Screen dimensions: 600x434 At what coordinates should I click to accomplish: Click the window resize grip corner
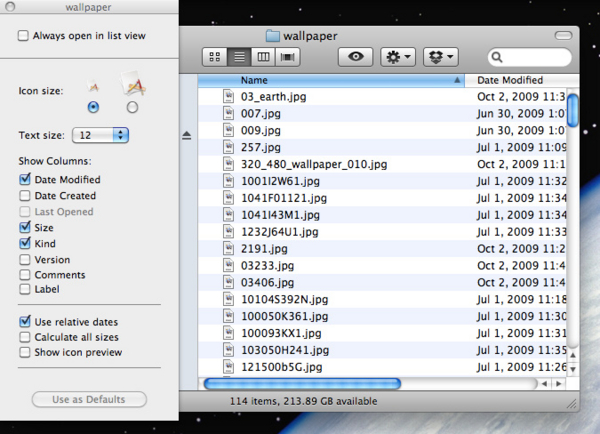(x=572, y=405)
